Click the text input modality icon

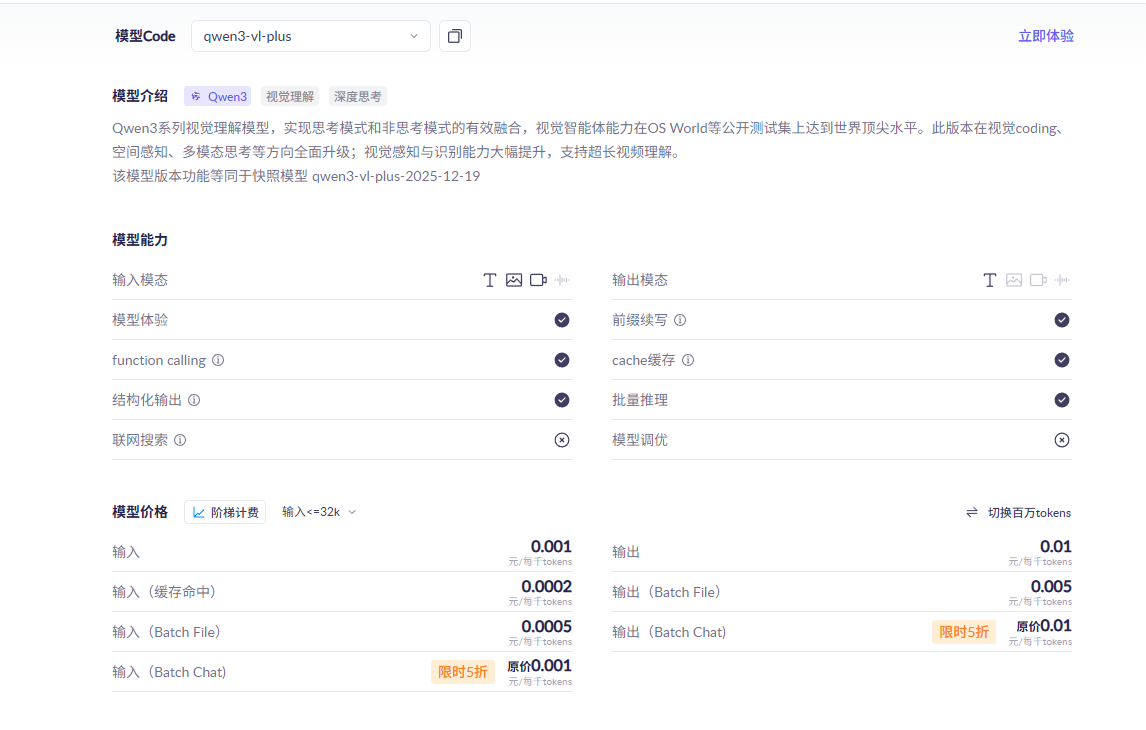tap(490, 280)
